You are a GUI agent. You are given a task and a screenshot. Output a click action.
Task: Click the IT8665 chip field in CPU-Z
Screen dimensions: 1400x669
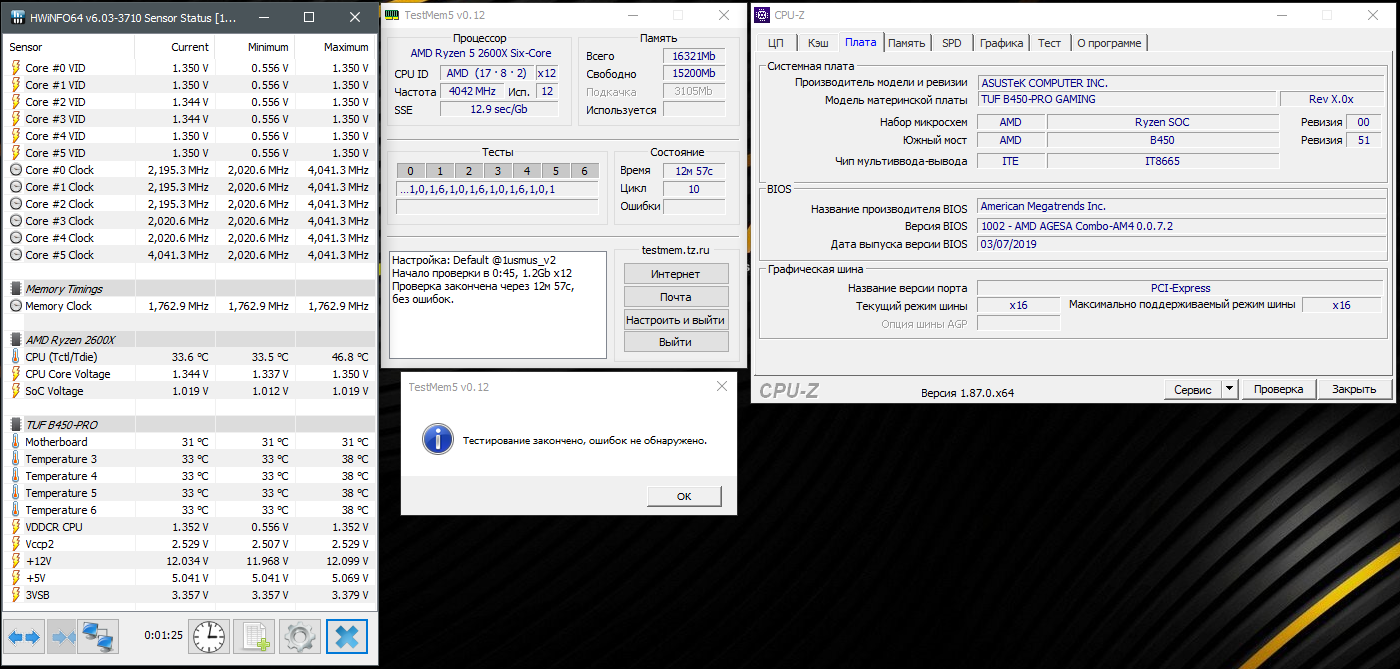pyautogui.click(x=1162, y=161)
